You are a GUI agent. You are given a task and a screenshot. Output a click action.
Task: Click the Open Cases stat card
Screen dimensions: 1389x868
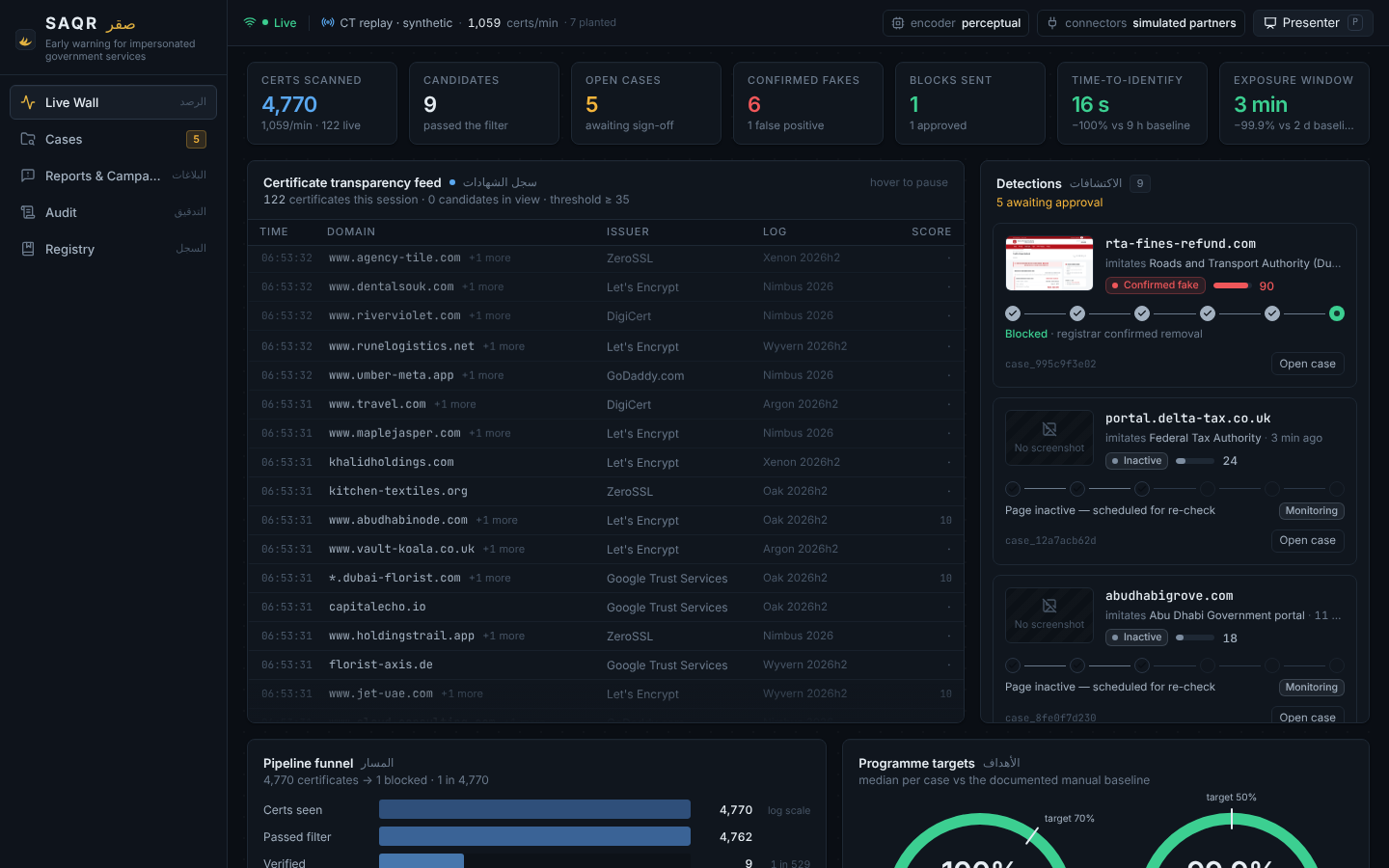[646, 103]
